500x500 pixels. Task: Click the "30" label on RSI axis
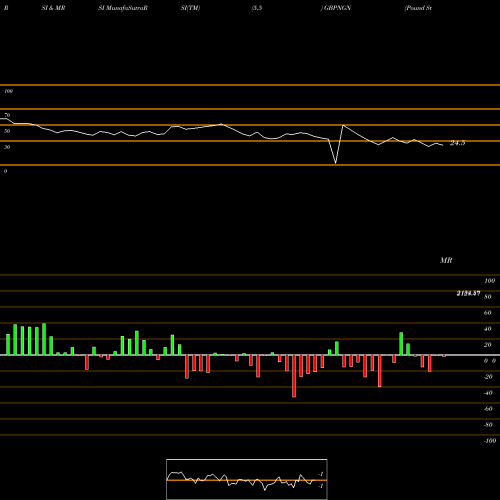[7, 147]
